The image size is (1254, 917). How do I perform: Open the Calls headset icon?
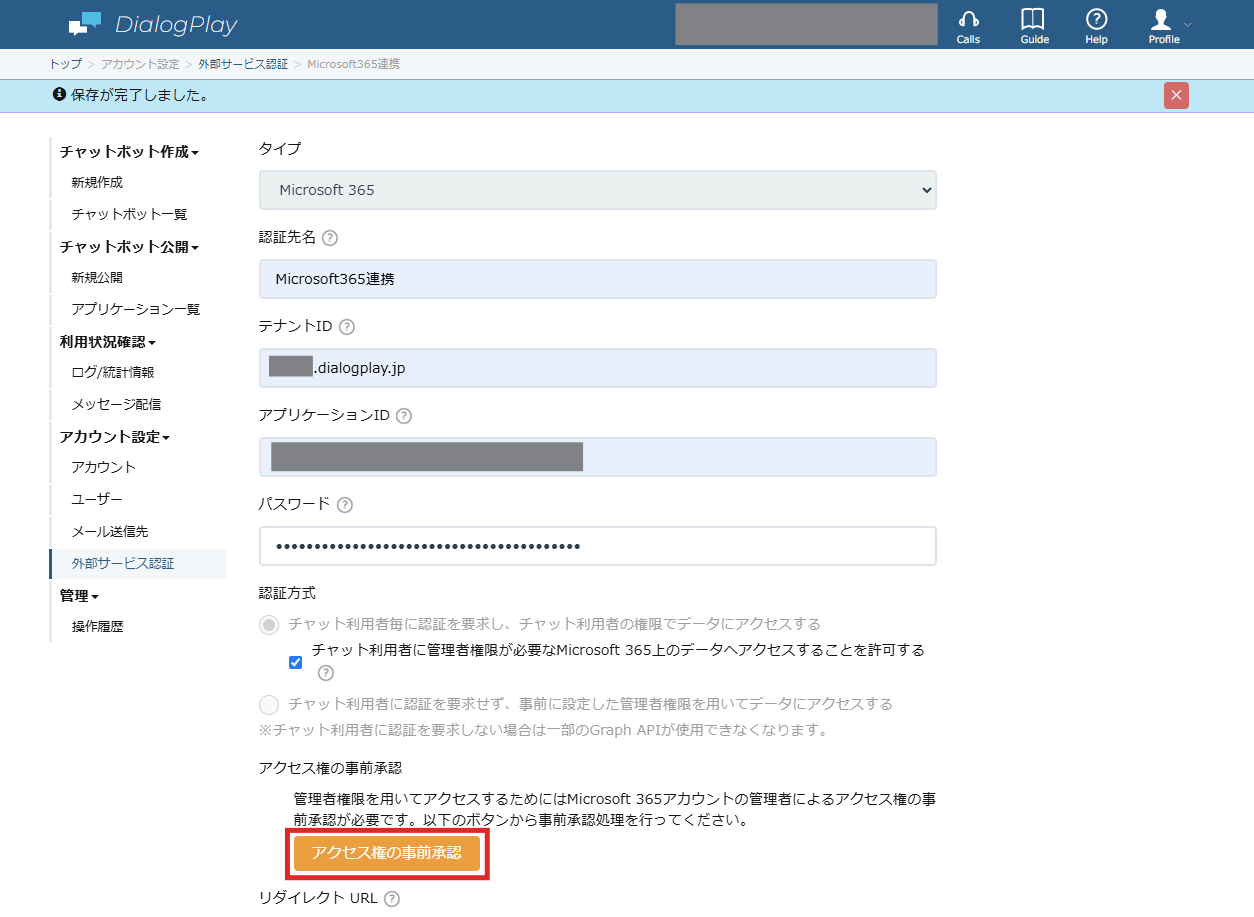click(968, 26)
